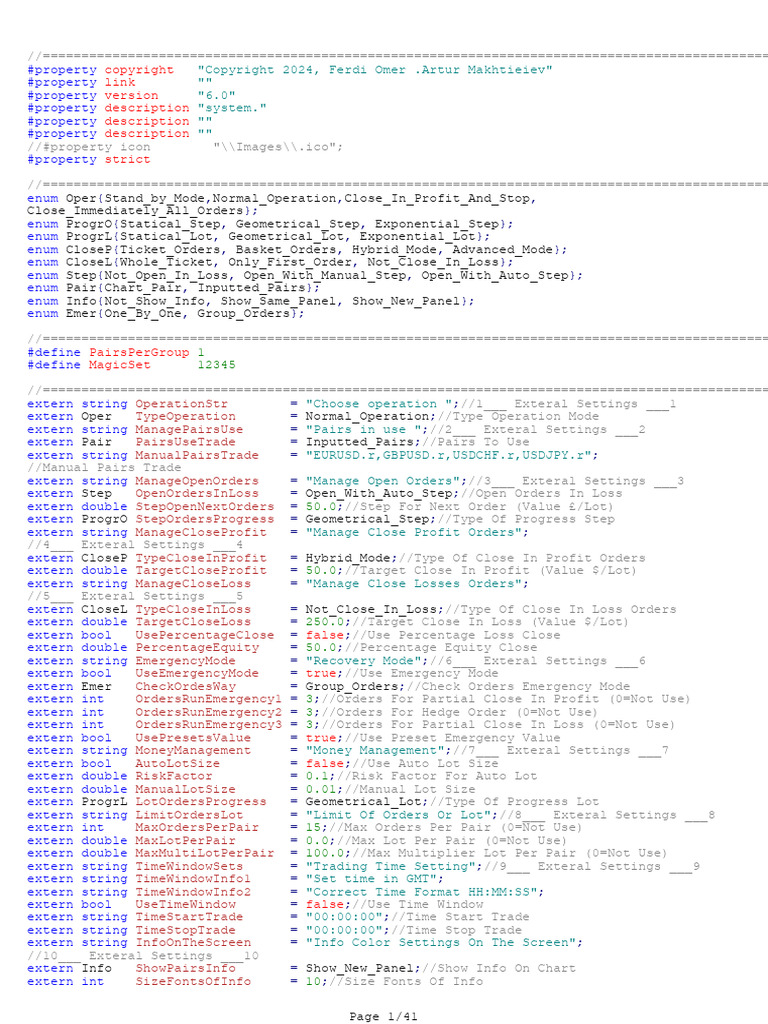Click the MaxOrdersPerPair variable name
The width and height of the screenshot is (768, 1024).
[197, 827]
